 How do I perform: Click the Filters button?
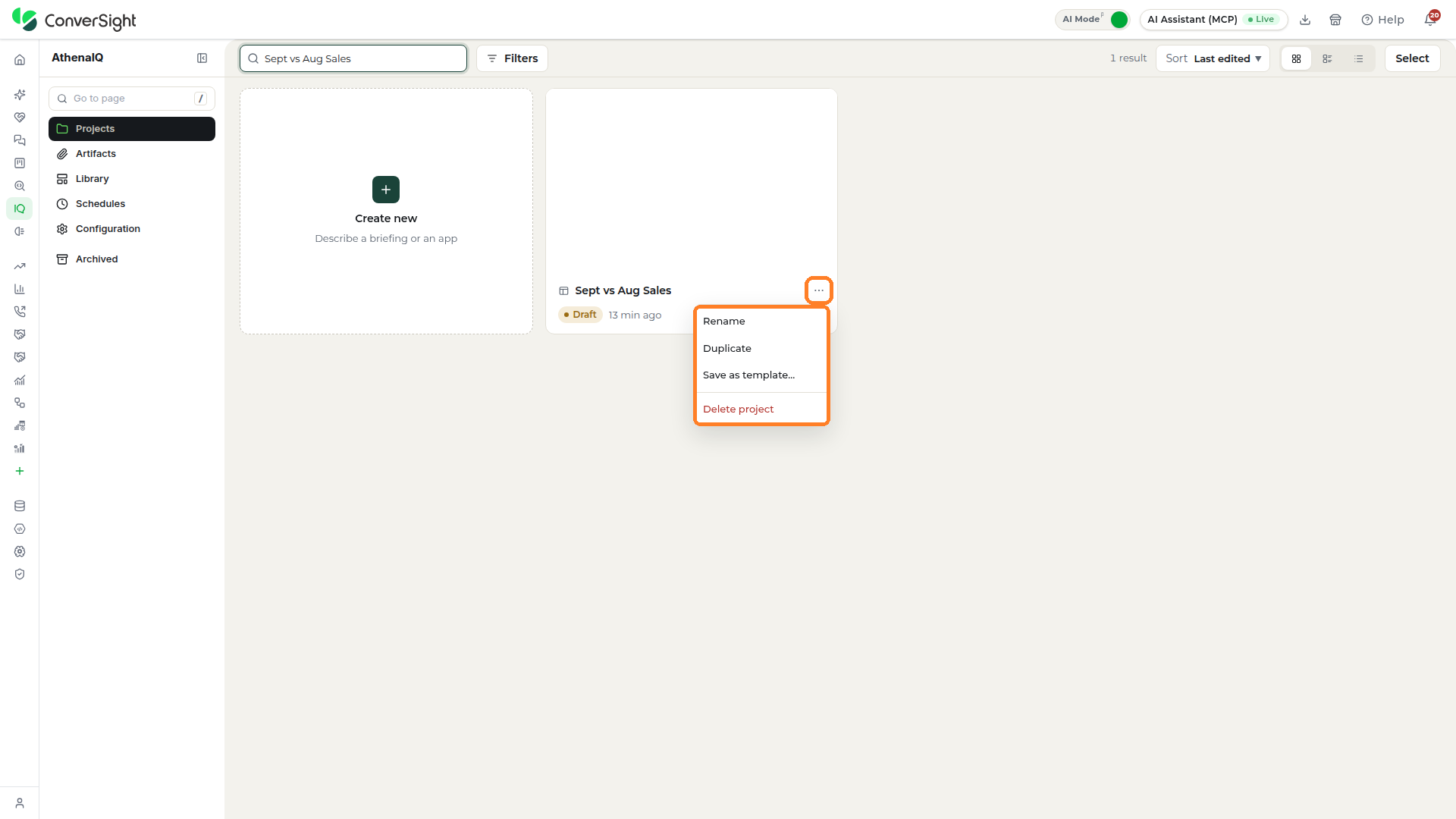(512, 58)
